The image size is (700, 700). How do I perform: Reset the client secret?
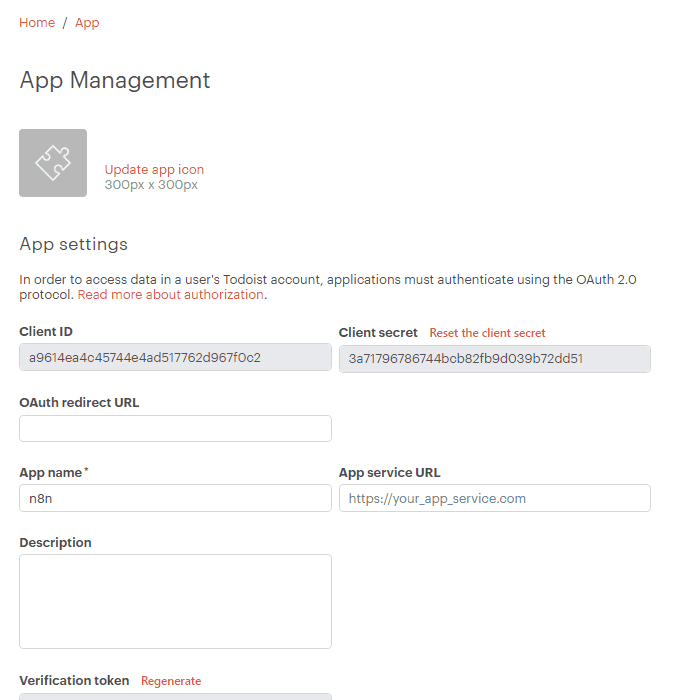click(487, 333)
